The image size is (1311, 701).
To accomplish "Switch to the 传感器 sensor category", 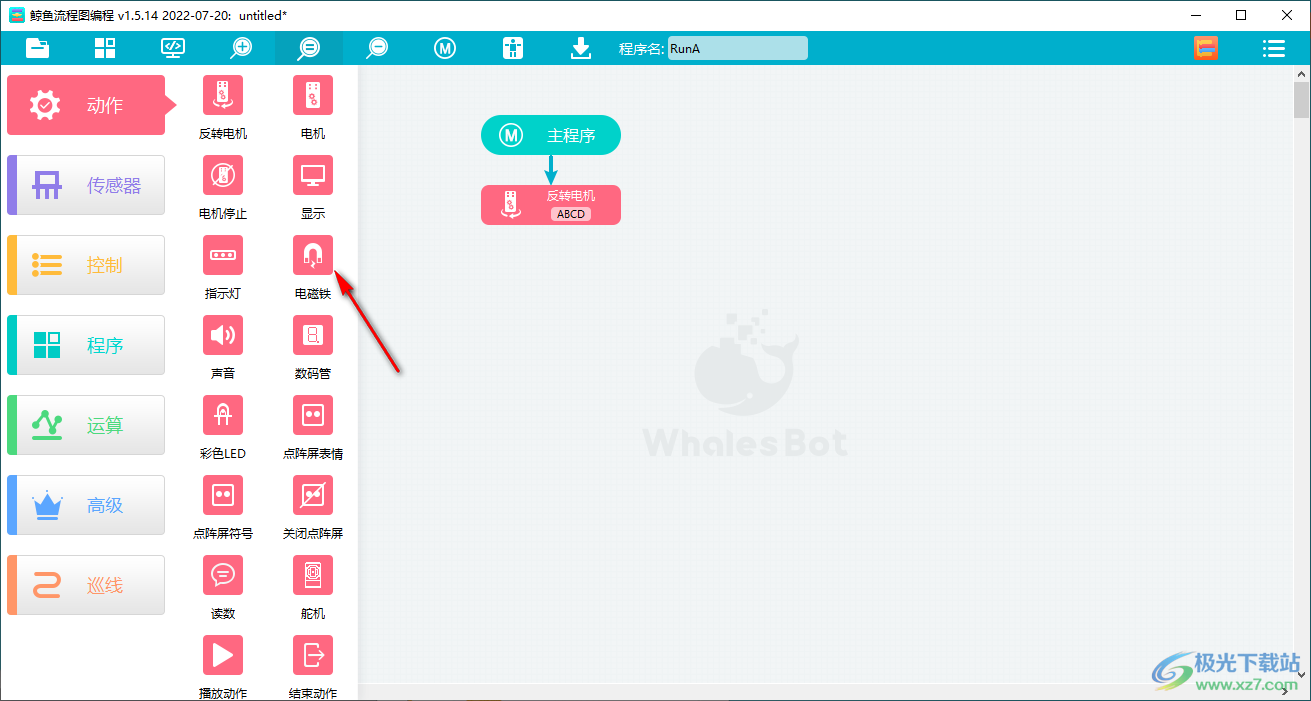I will click(x=86, y=185).
